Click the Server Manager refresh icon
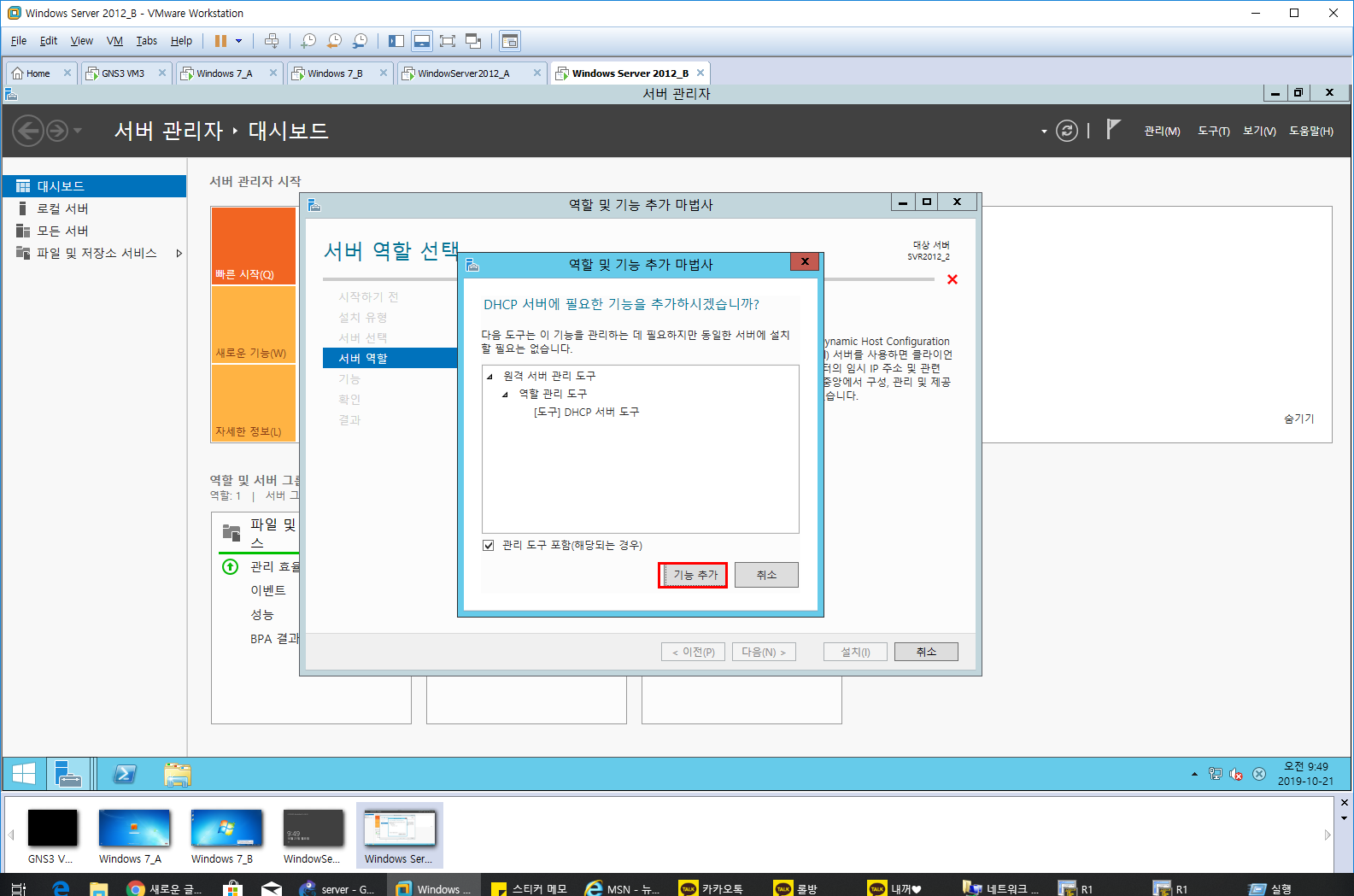Viewport: 1354px width, 896px height. tap(1067, 131)
